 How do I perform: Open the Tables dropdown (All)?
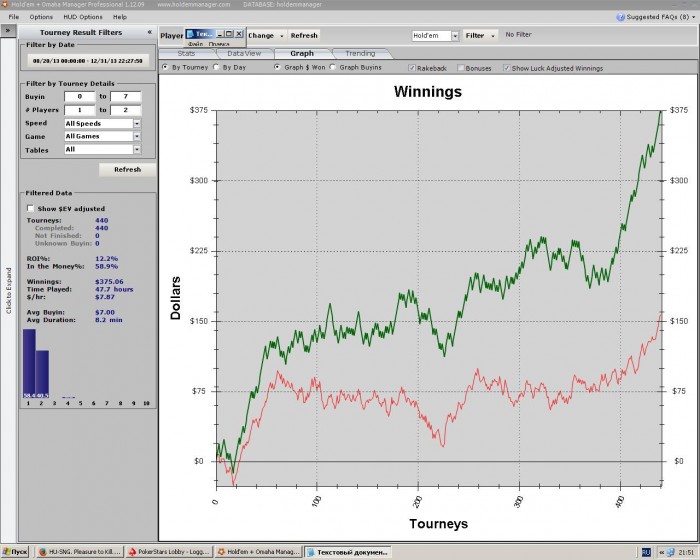coord(137,150)
